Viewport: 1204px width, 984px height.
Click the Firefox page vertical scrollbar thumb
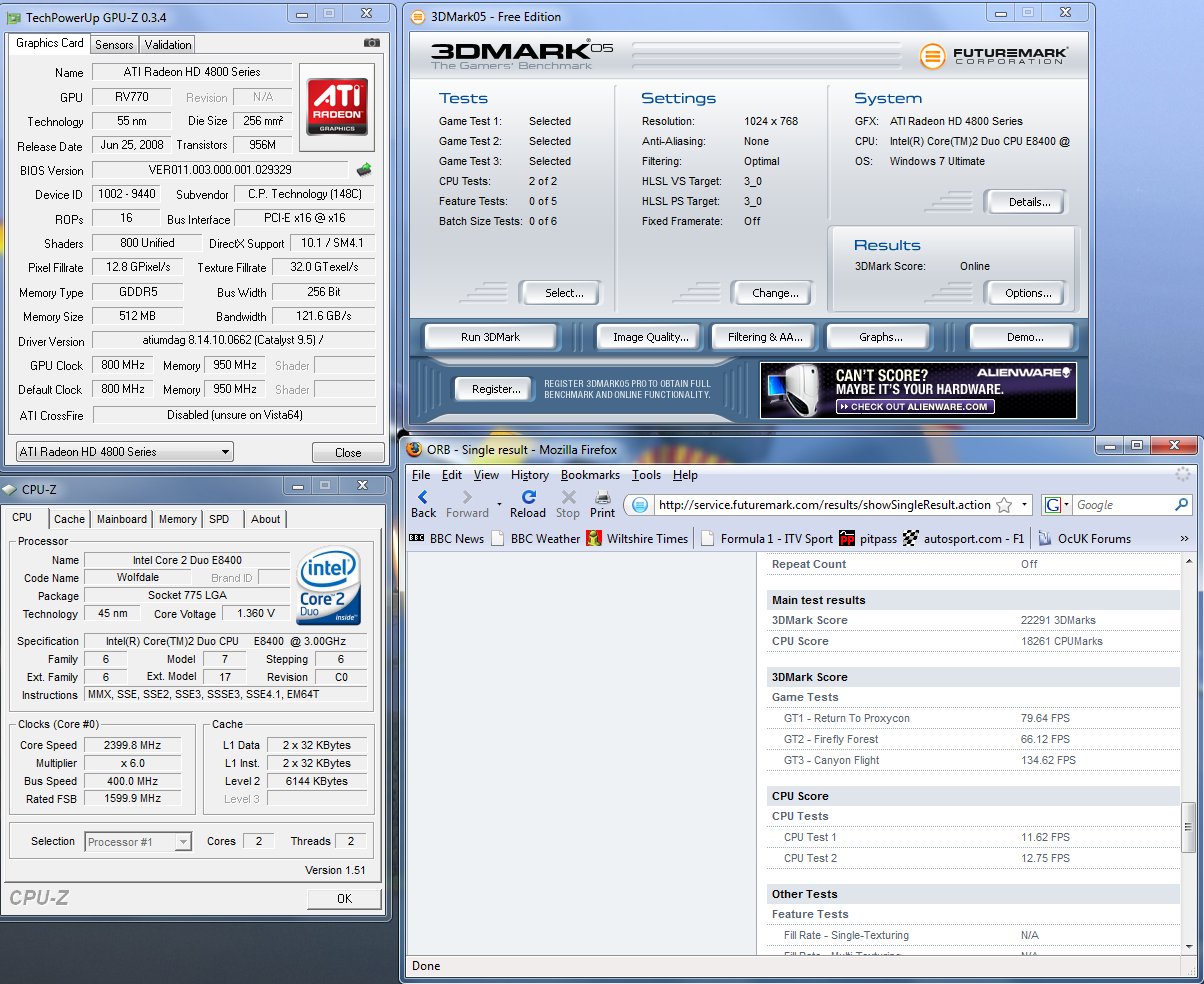click(1188, 827)
